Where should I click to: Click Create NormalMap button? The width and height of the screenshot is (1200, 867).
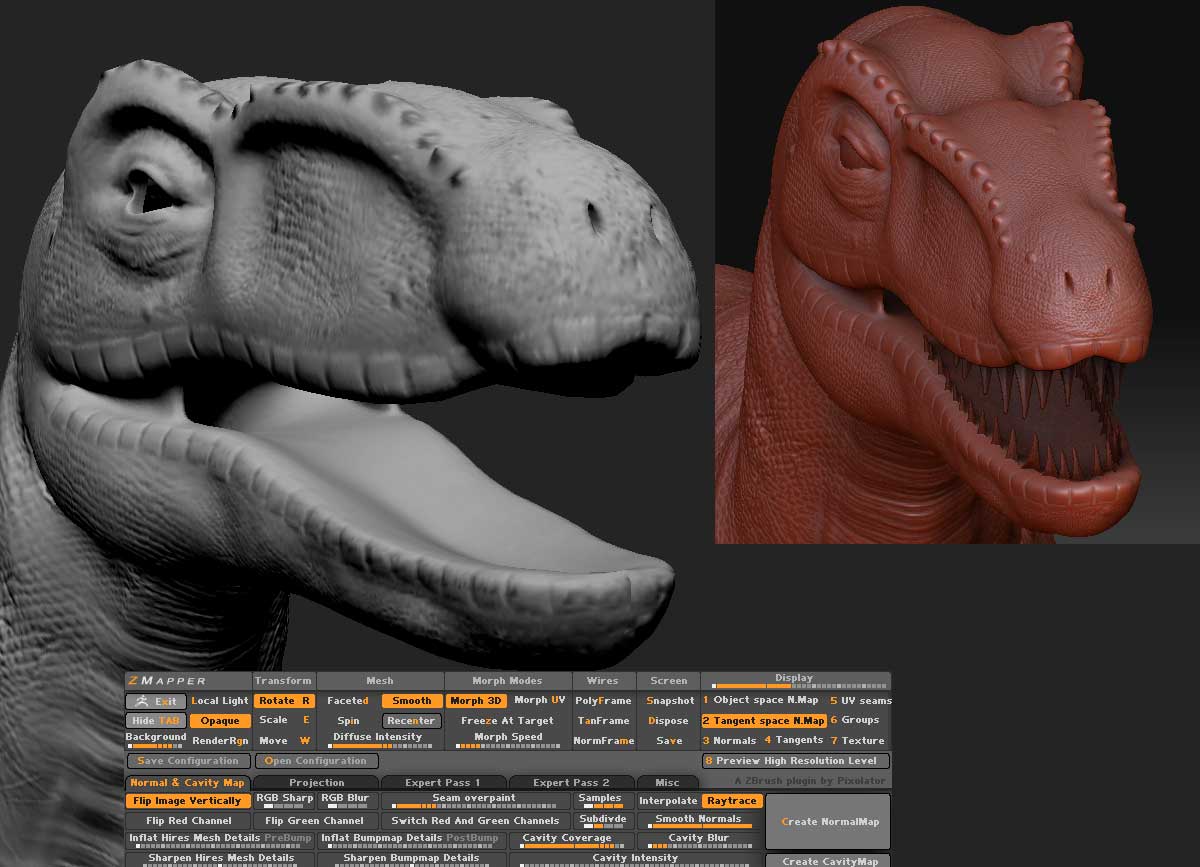828,821
